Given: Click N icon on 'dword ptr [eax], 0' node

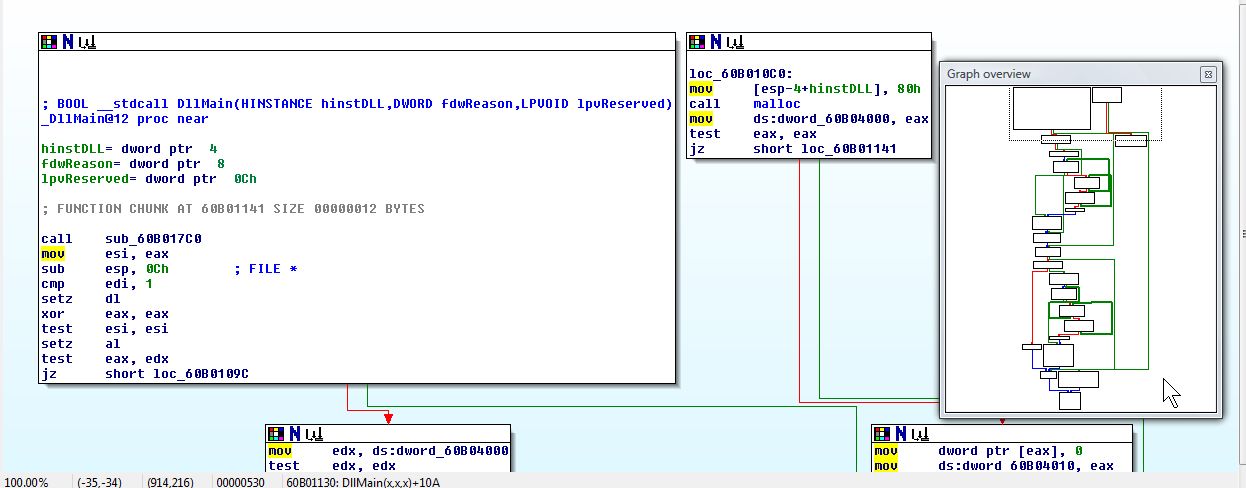Looking at the screenshot, I should (x=901, y=433).
